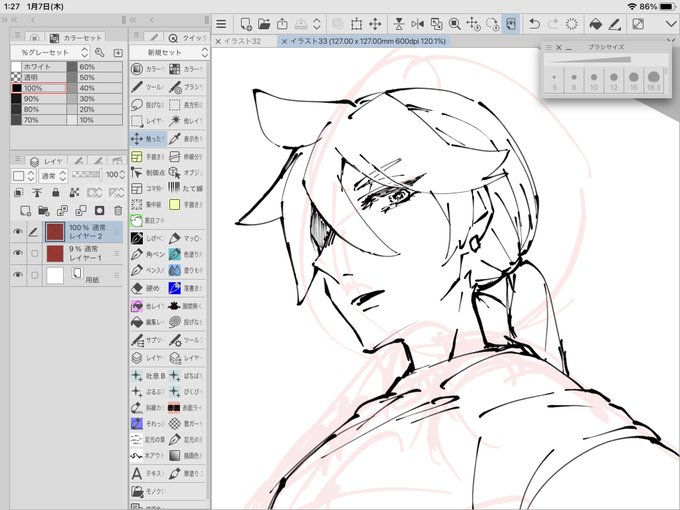Hide レイヤー 2 with its eye icon
The width and height of the screenshot is (680, 510).
pos(18,232)
